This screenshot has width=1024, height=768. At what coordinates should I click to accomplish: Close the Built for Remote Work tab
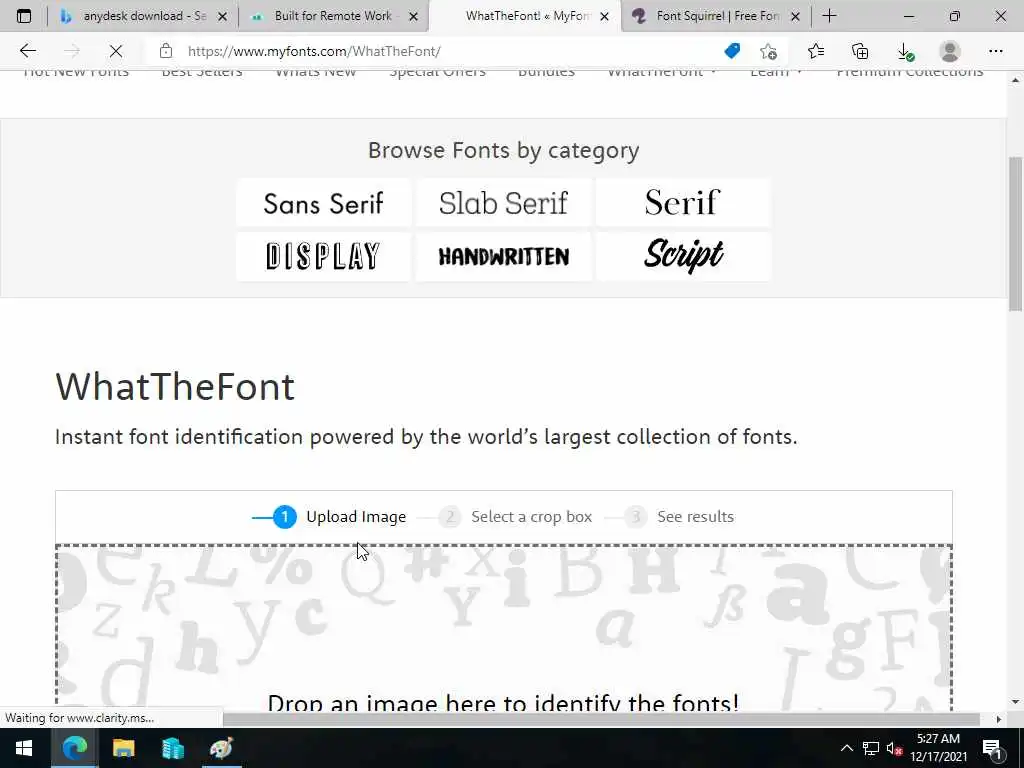point(413,16)
